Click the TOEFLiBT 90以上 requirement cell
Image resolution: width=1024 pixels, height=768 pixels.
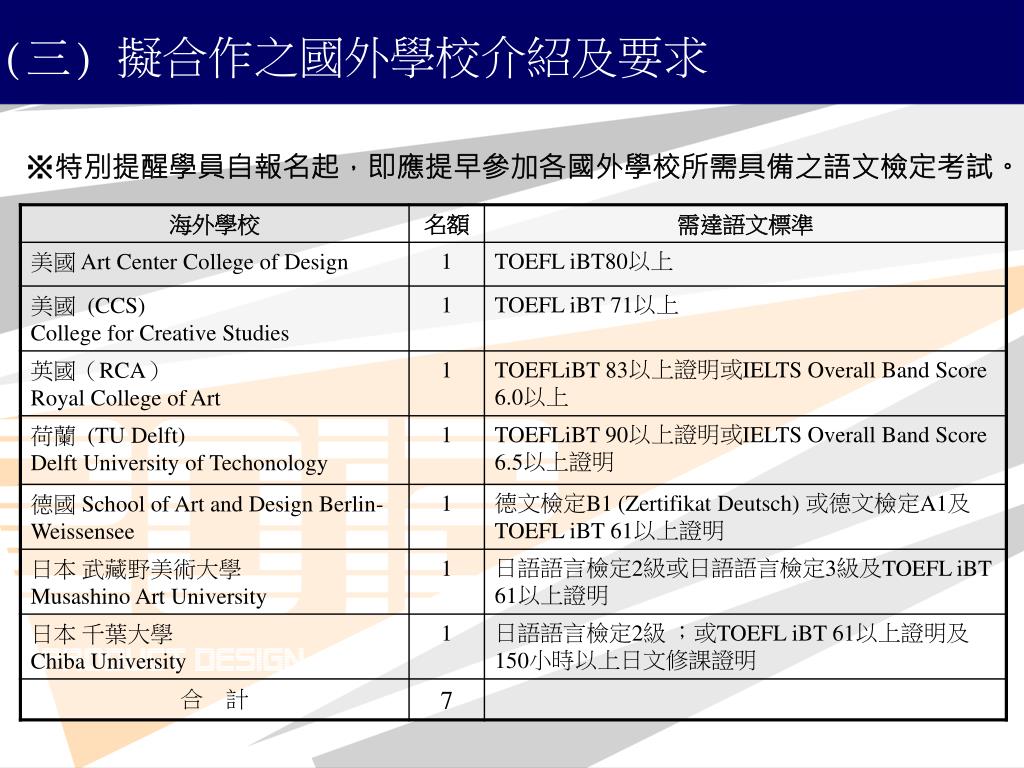[744, 450]
